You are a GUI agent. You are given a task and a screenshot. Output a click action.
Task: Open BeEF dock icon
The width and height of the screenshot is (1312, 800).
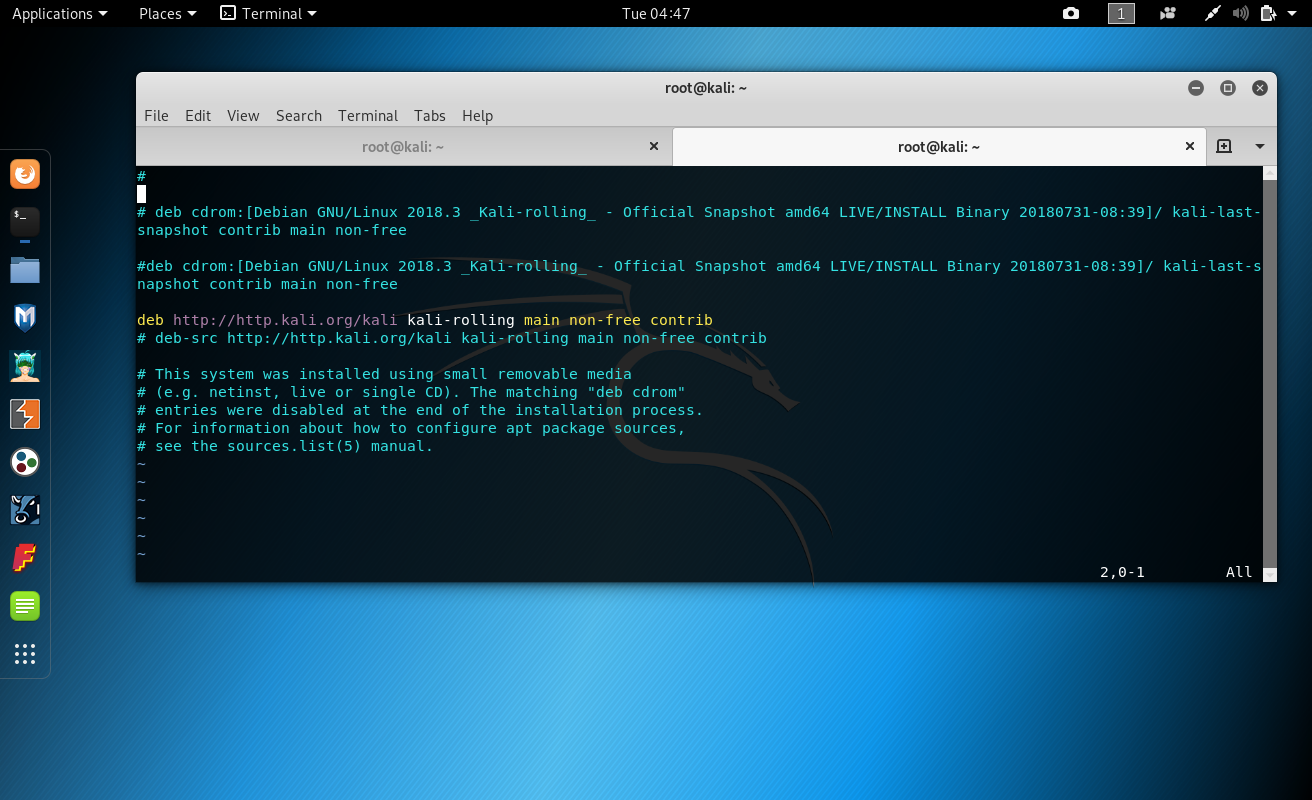[25, 510]
